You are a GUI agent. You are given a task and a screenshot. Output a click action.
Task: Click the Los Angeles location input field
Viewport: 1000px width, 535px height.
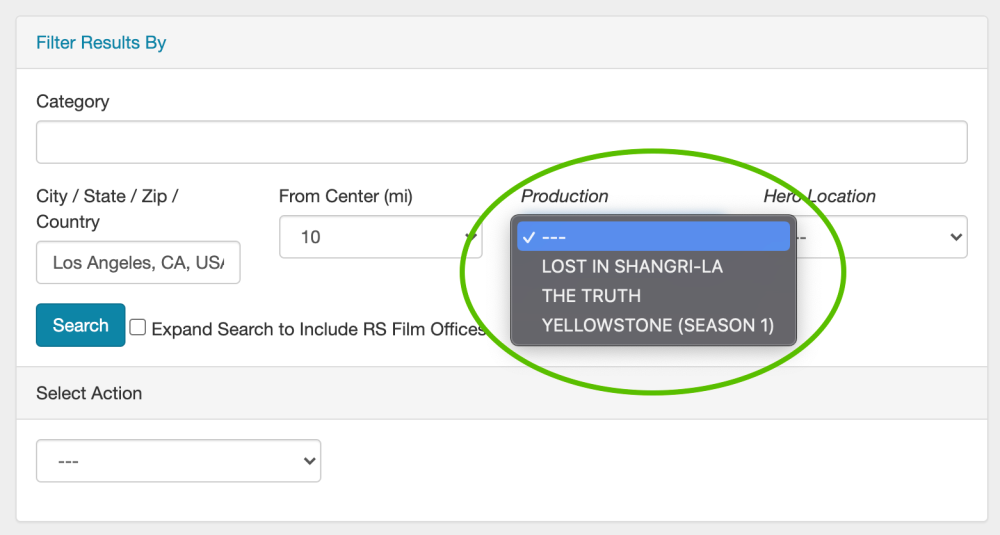click(138, 263)
